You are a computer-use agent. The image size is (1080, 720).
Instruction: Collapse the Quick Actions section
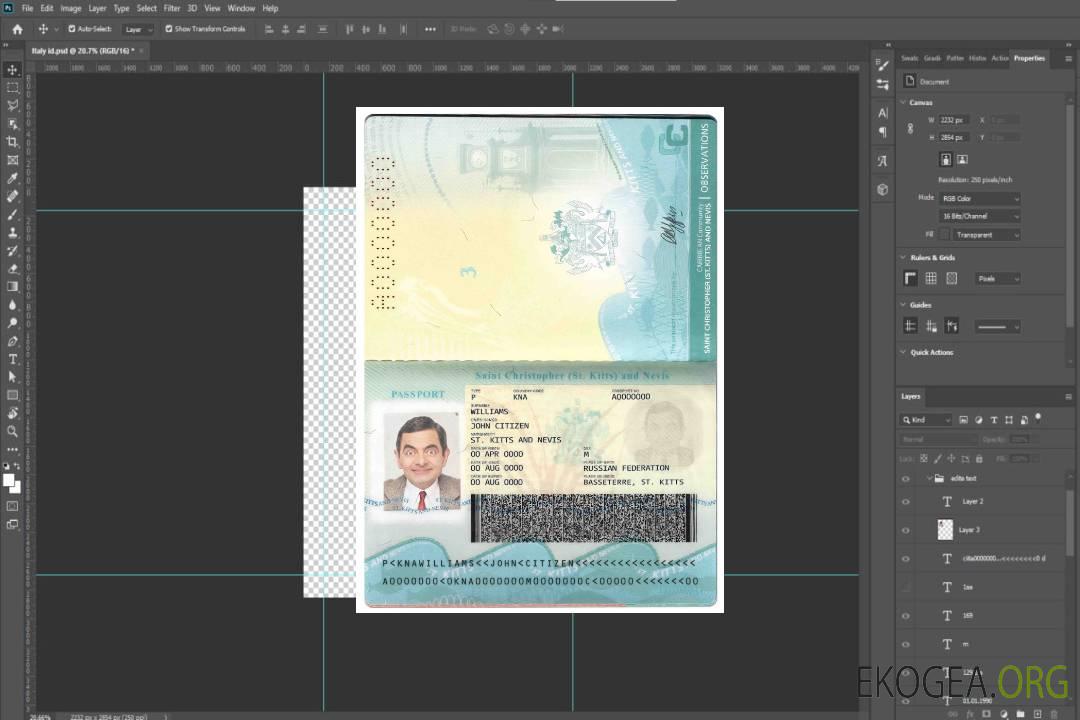pyautogui.click(x=903, y=352)
